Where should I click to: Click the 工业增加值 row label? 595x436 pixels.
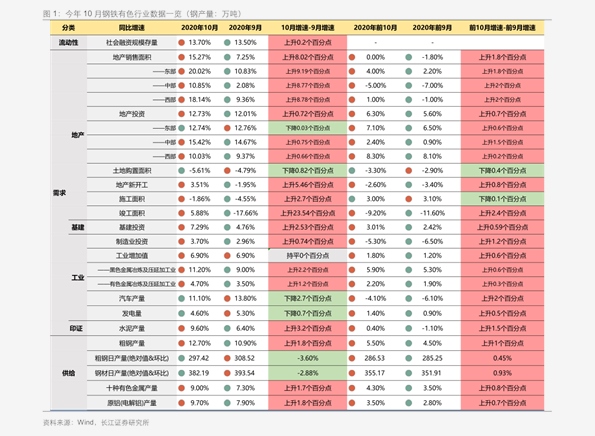pos(132,256)
